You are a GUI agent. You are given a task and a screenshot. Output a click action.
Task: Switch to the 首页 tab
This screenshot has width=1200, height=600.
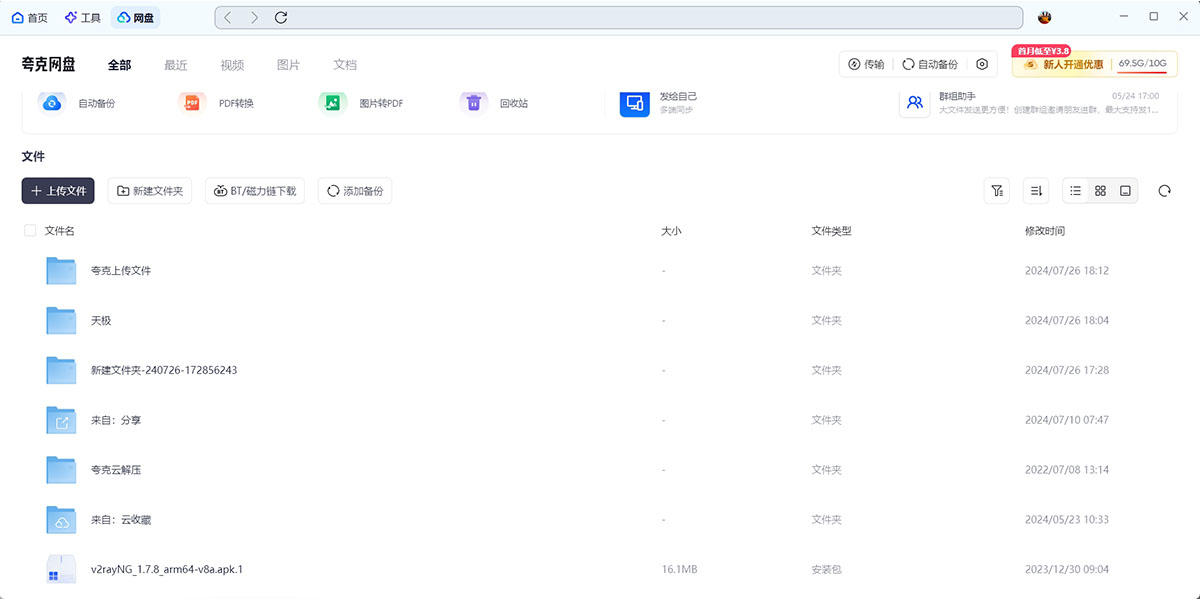[x=29, y=18]
